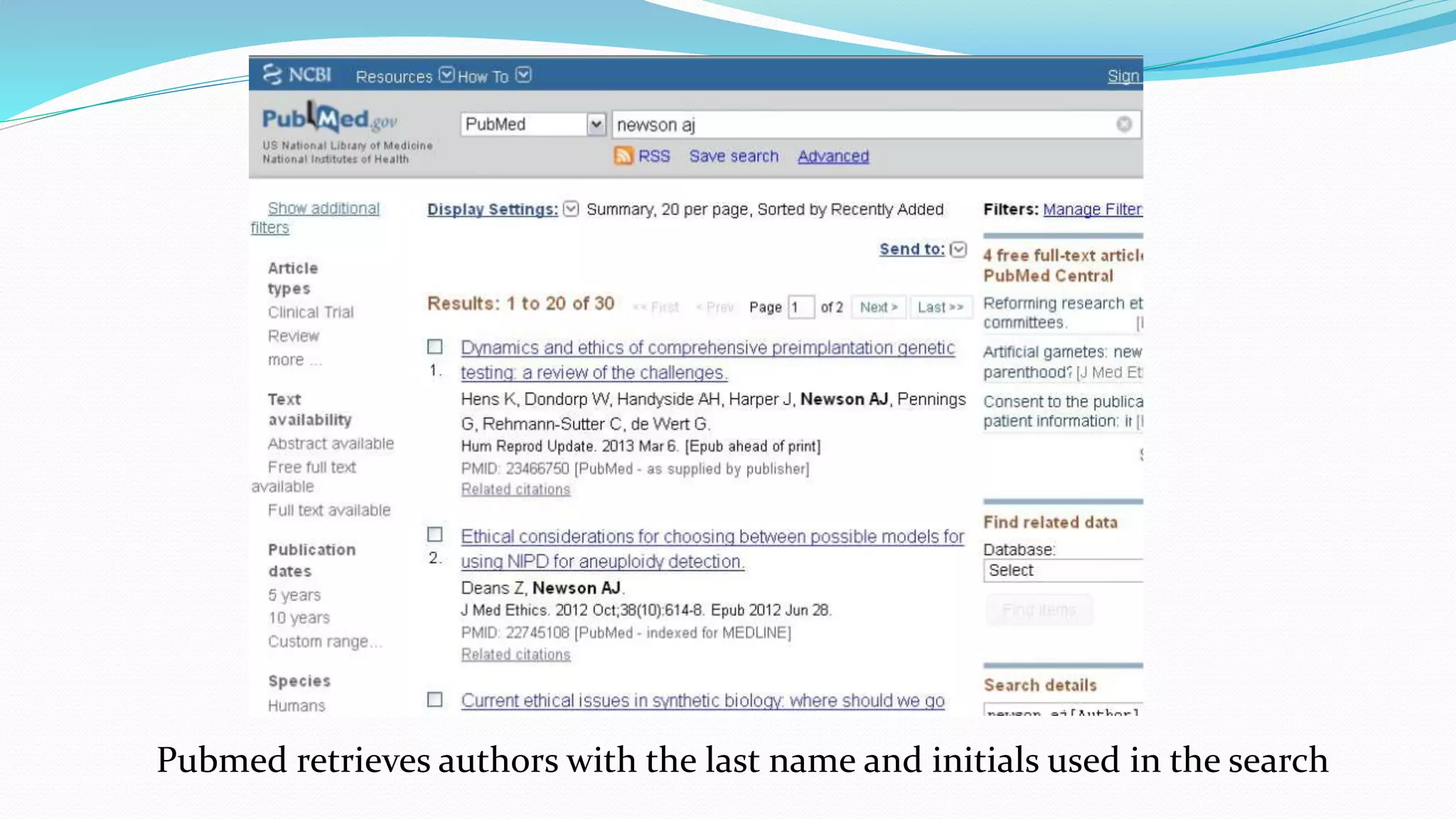Open Current ethical issues in synthetic biology article

[702, 700]
